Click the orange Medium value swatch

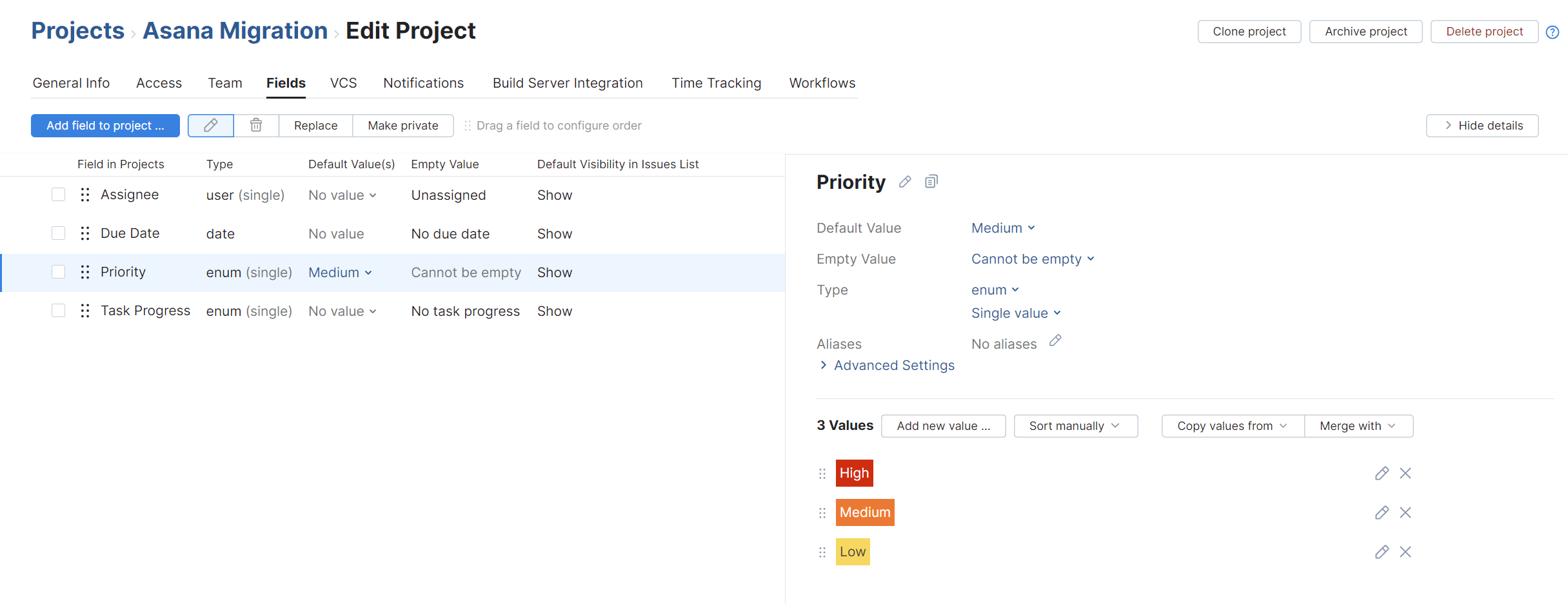(864, 512)
